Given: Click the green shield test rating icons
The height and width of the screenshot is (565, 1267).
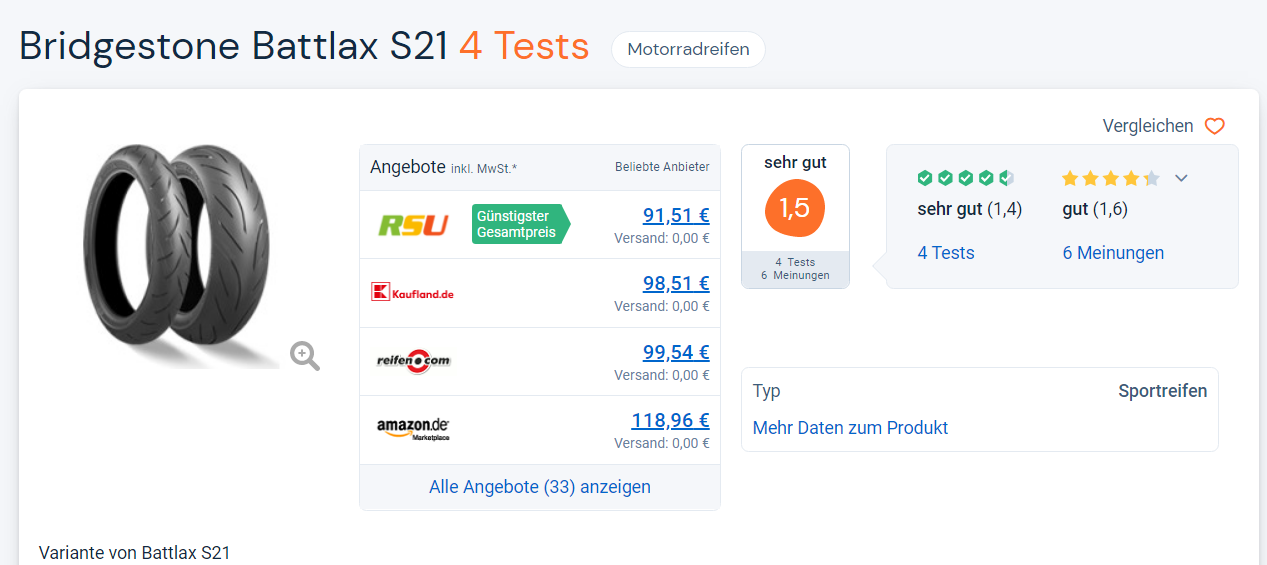Looking at the screenshot, I should pyautogui.click(x=966, y=178).
